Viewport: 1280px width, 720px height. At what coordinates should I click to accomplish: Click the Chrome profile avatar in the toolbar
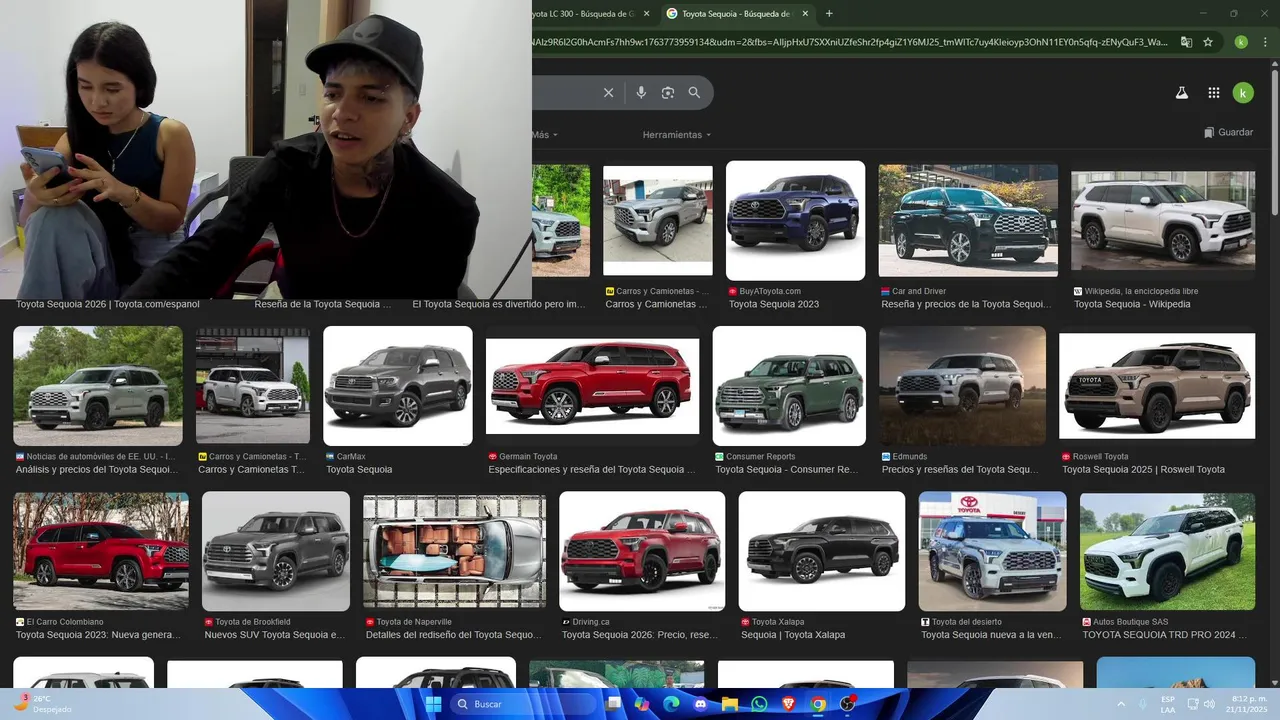pyautogui.click(x=1241, y=42)
